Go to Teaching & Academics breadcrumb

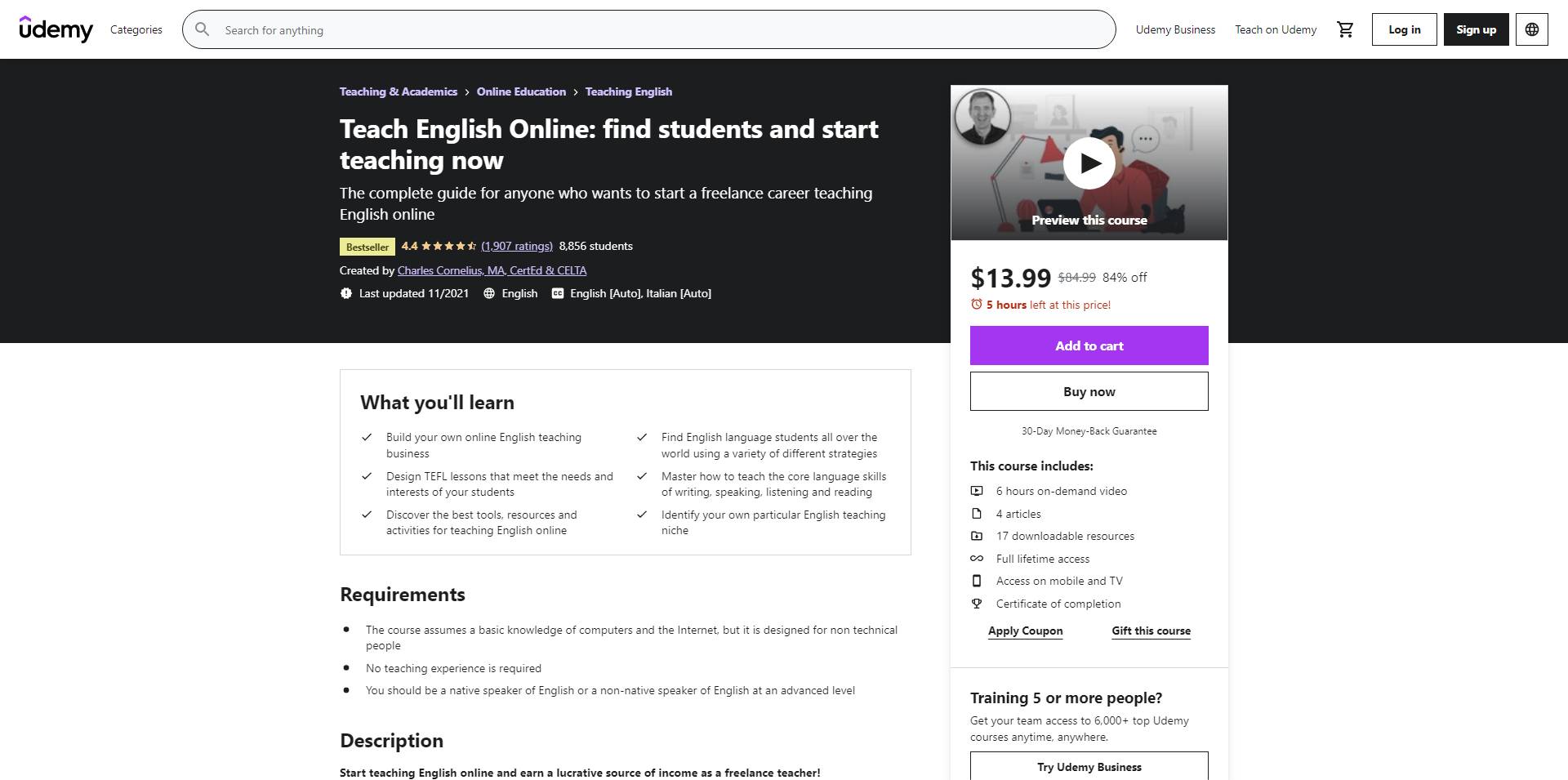point(399,91)
